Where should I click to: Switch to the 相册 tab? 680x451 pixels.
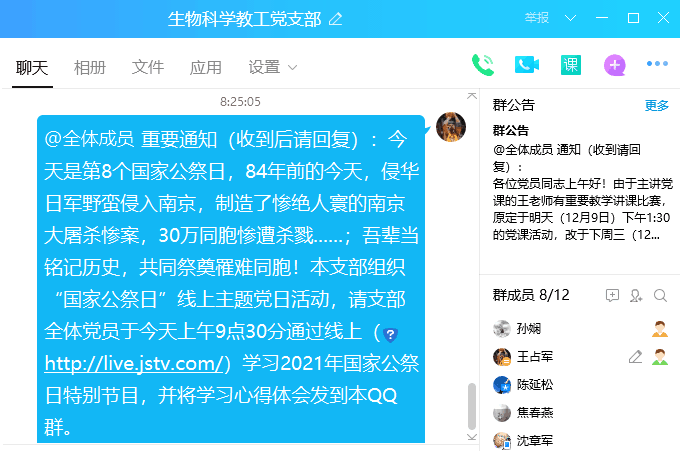[90, 68]
